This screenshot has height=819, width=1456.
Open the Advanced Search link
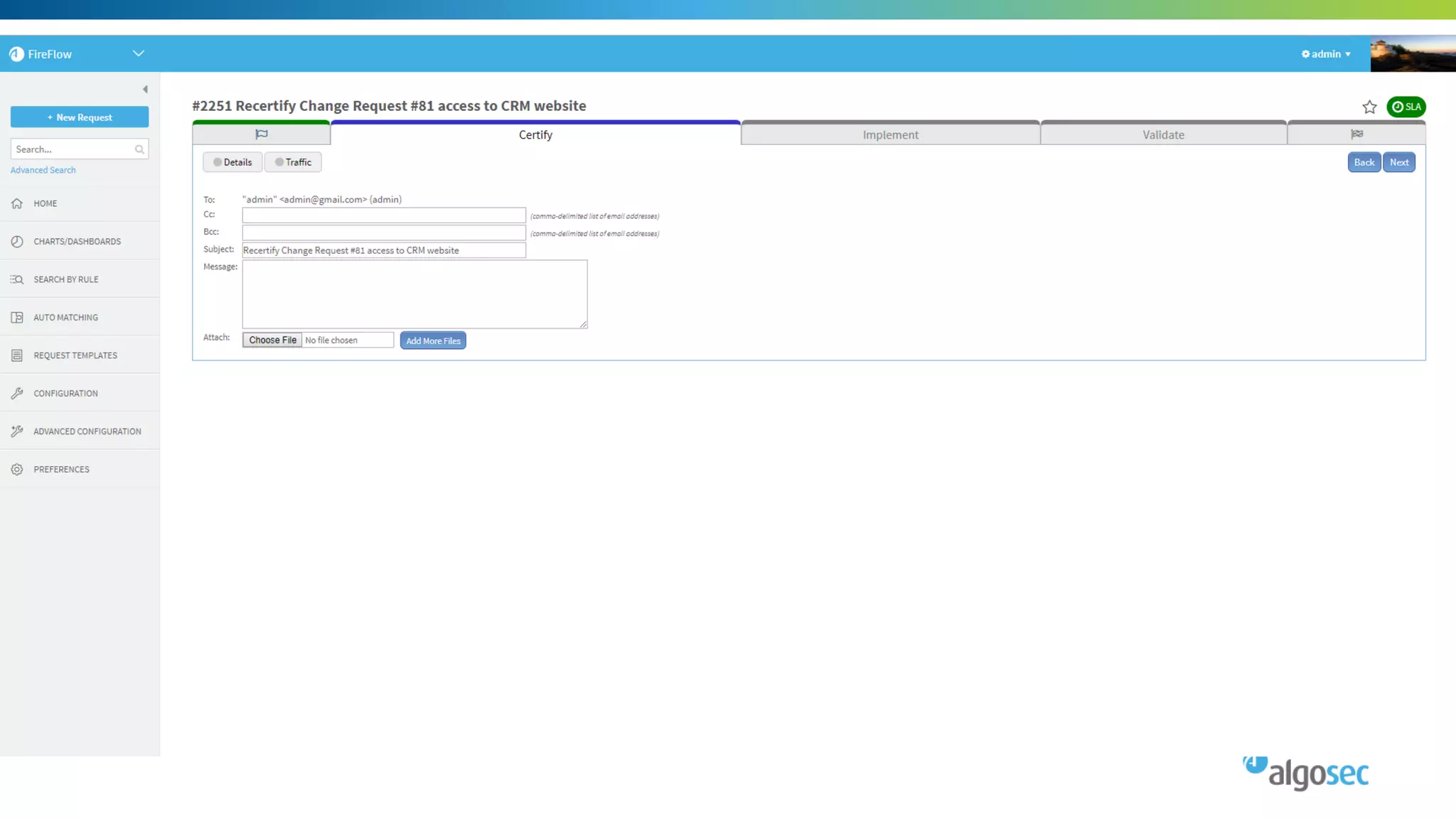click(x=43, y=170)
